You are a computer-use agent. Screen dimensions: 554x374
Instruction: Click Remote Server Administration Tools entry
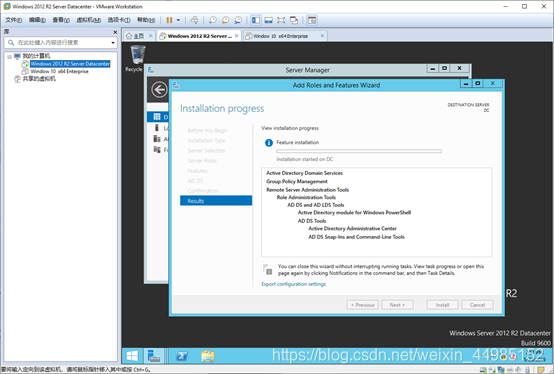tap(307, 190)
